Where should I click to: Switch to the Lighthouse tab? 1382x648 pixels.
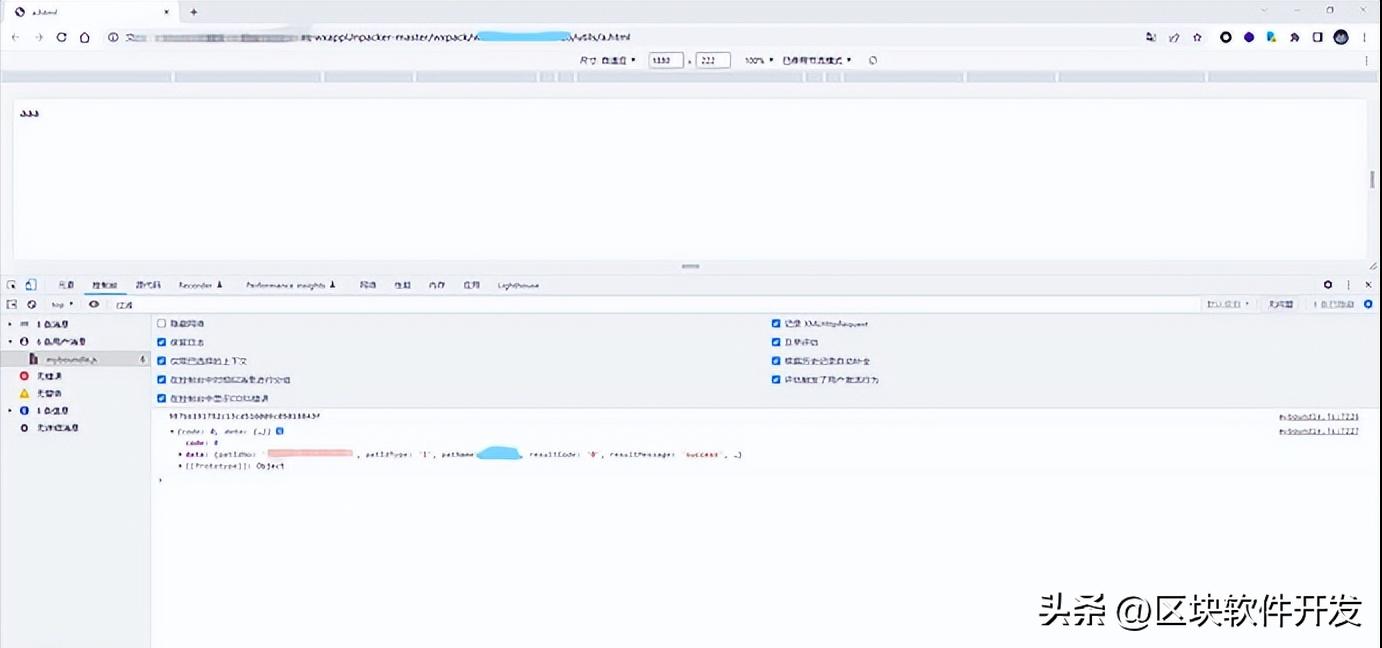(x=518, y=285)
